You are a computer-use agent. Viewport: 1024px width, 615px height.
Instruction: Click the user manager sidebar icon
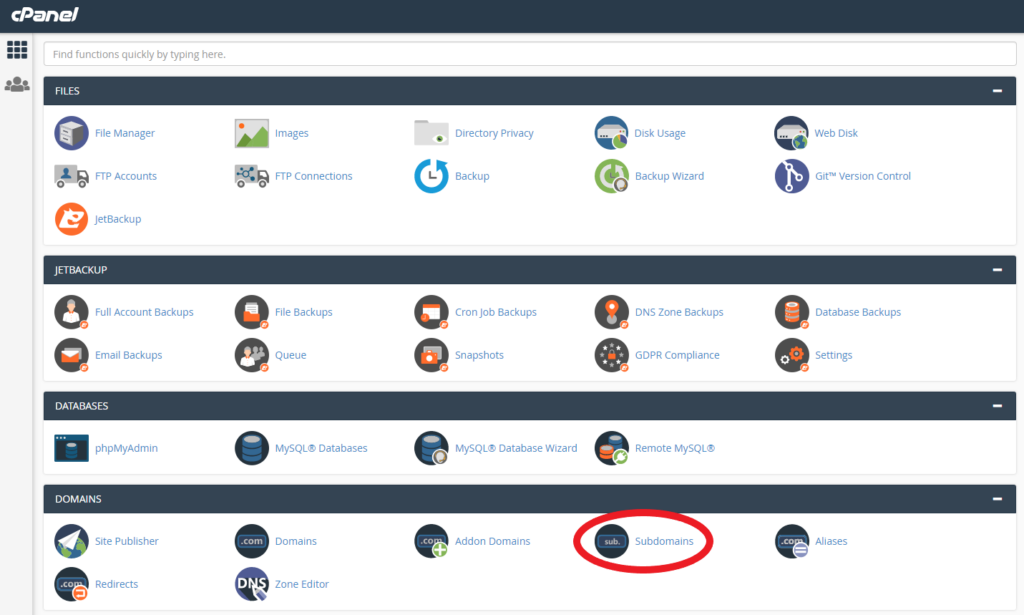click(x=17, y=85)
